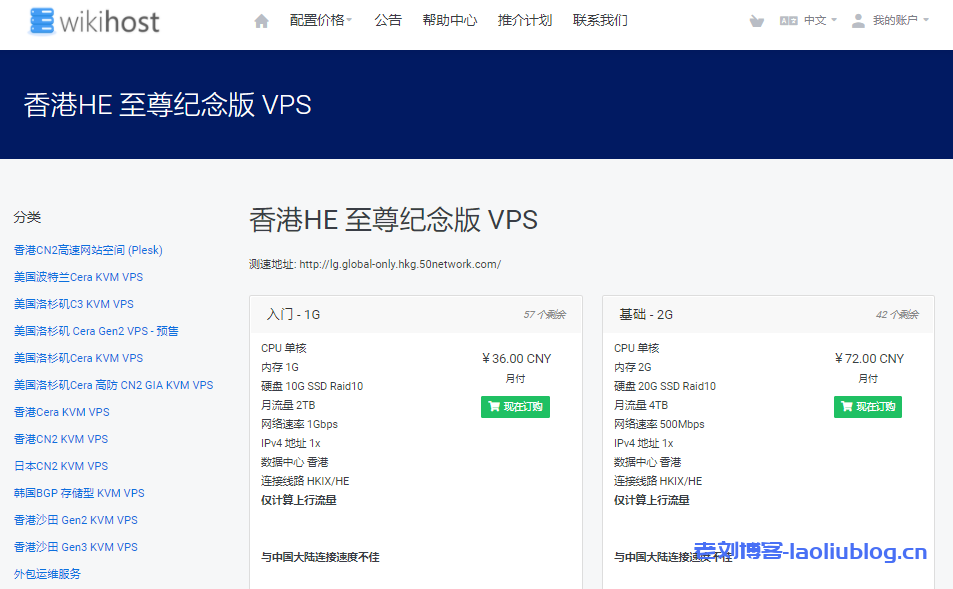Expand the 我的账户 account dropdown
This screenshot has height=589, width=953.
click(900, 21)
